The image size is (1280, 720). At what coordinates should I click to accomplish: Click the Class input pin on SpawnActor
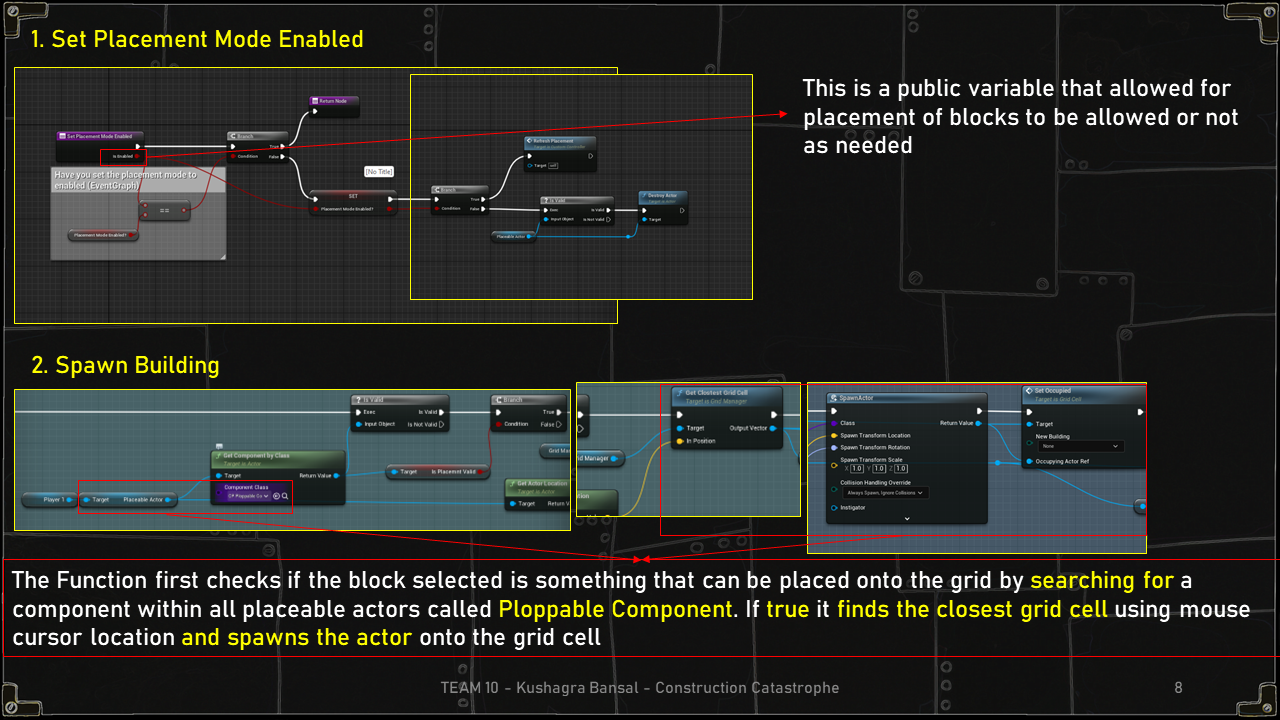click(833, 423)
